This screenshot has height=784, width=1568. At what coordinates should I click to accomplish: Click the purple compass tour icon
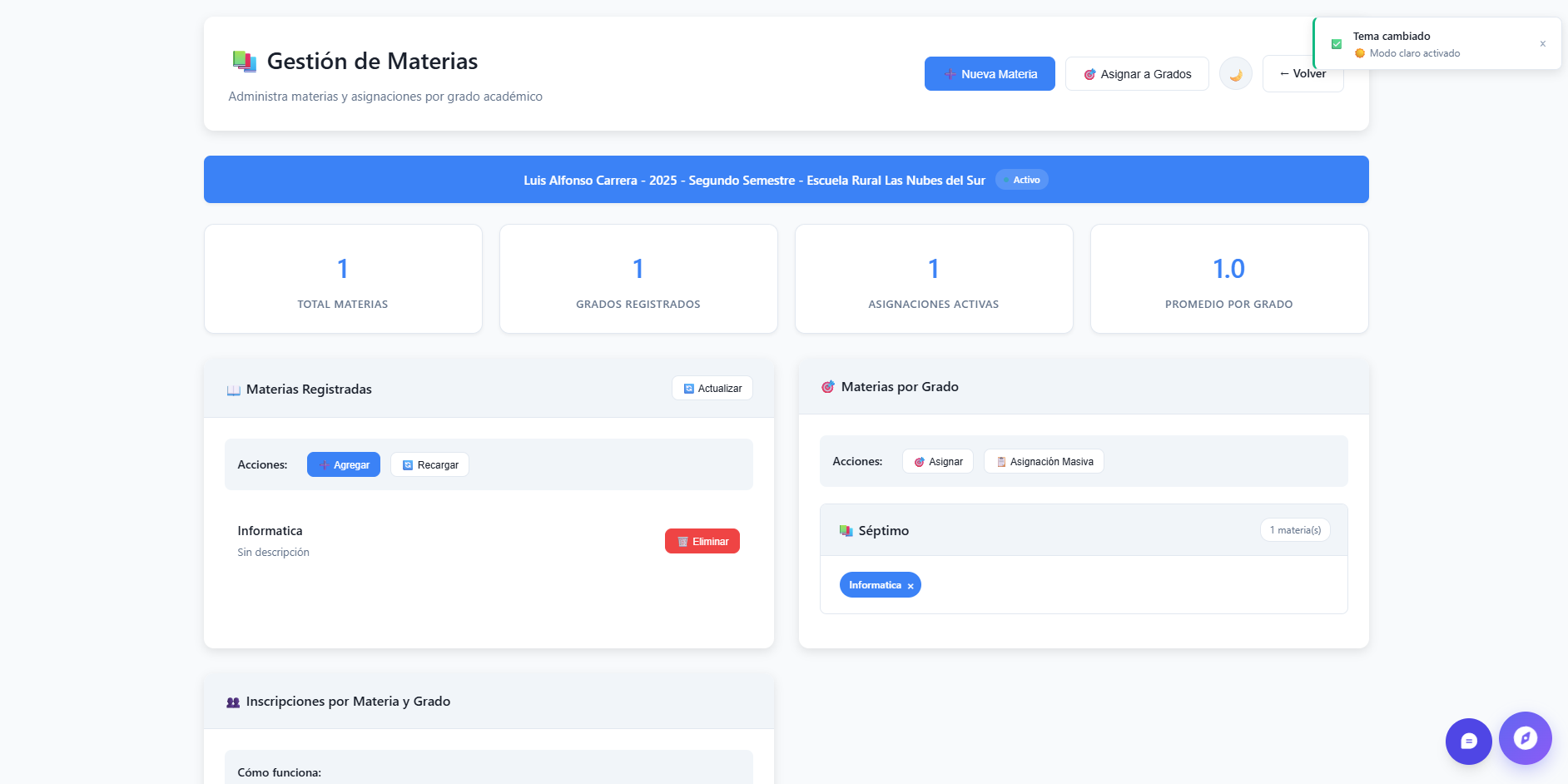(x=1525, y=739)
